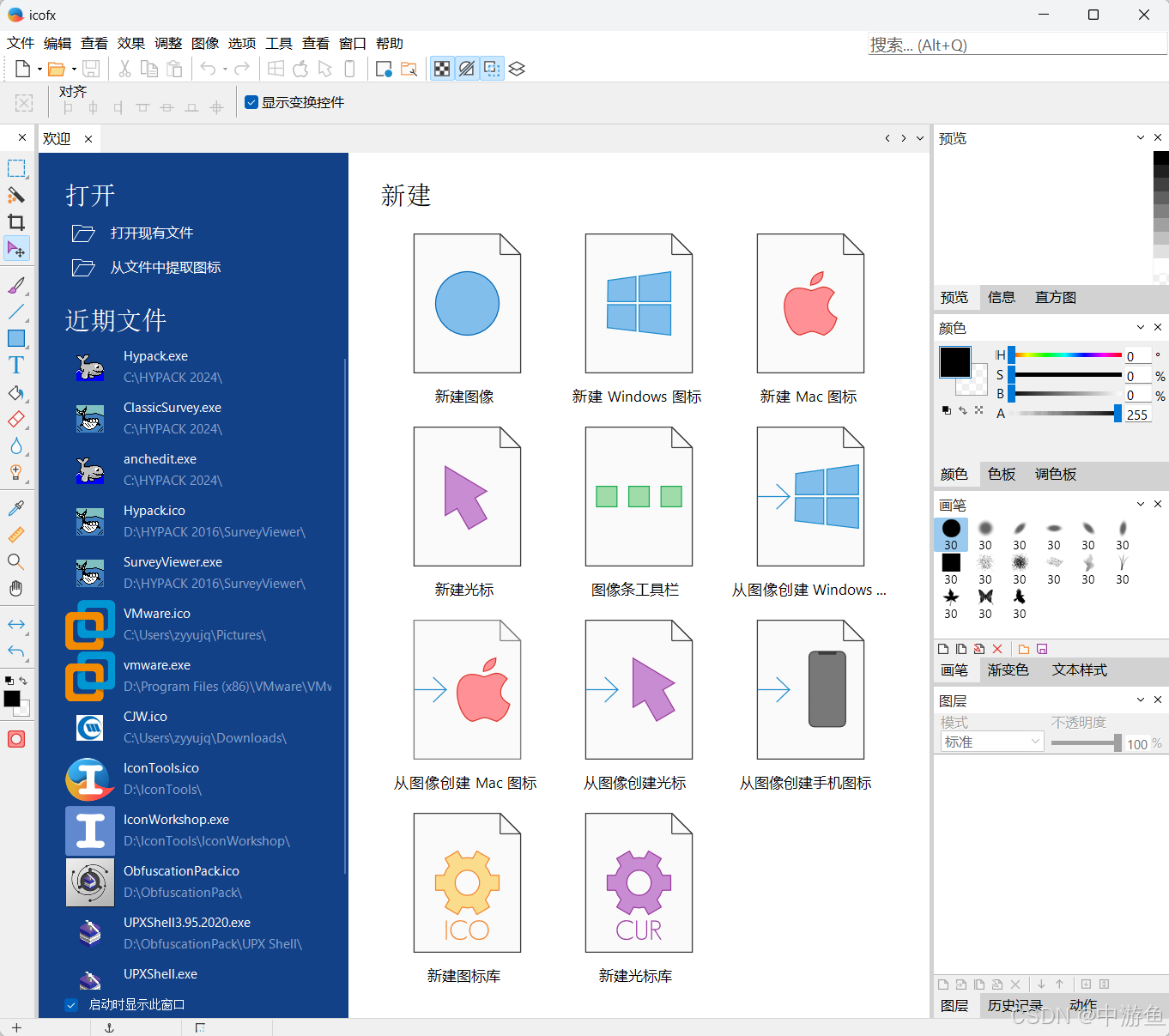
Task: Select the move transform arrow tool
Action: point(16,249)
